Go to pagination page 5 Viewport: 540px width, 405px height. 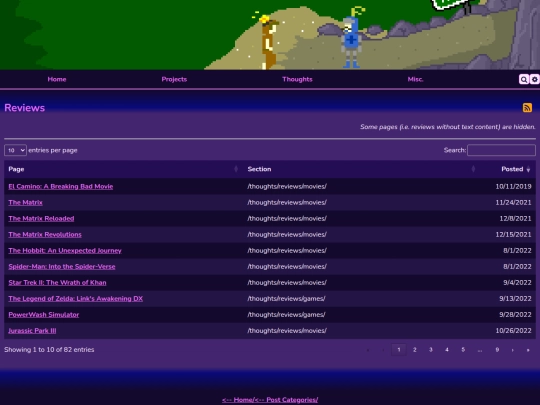(x=463, y=350)
